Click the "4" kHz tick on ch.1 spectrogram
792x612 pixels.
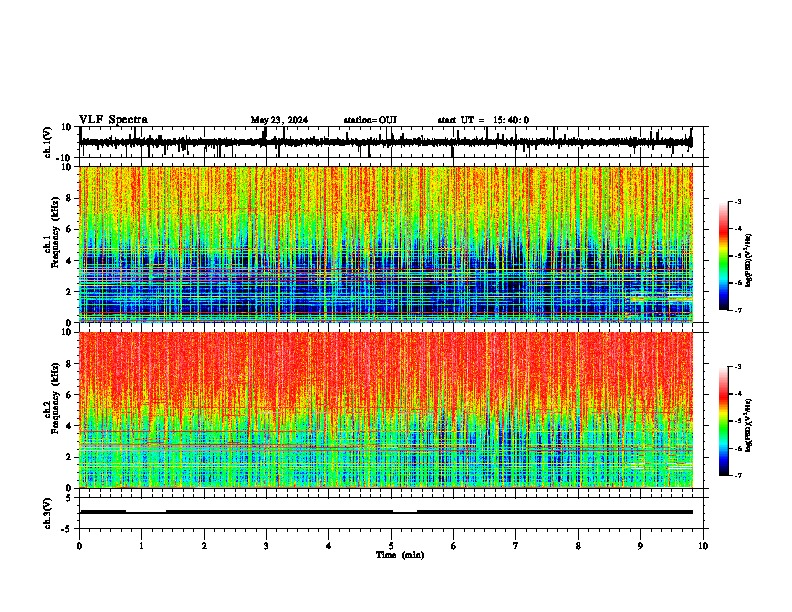(69, 261)
